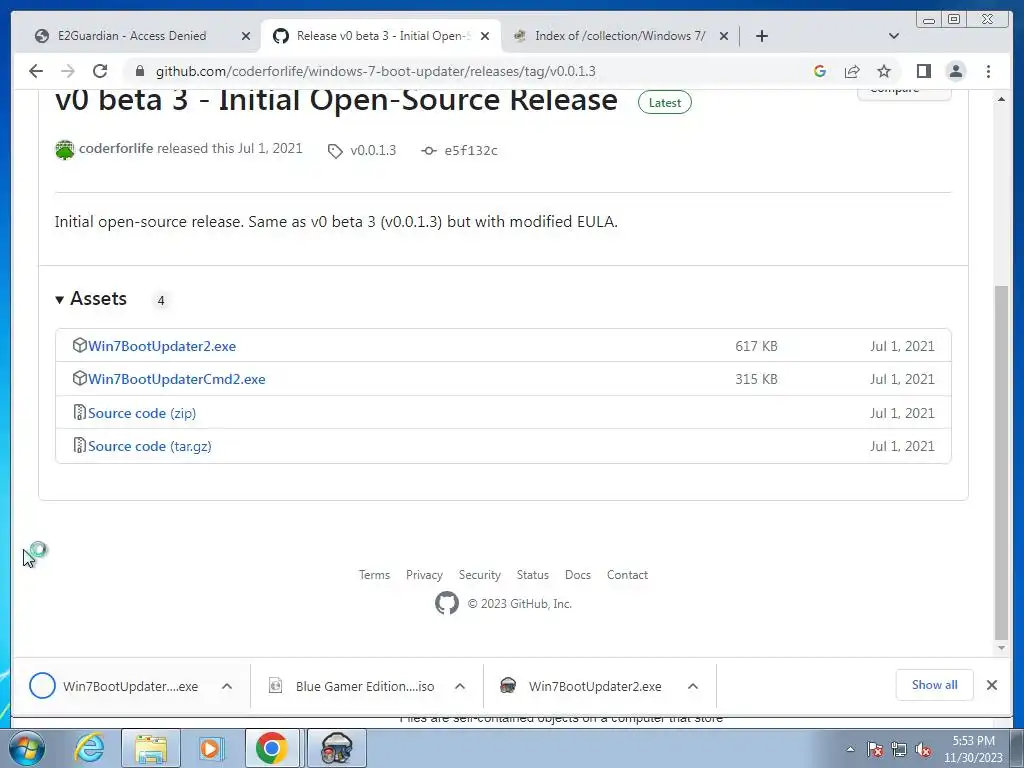The image size is (1024, 768).
Task: Click the address bar URL
Action: point(376,71)
